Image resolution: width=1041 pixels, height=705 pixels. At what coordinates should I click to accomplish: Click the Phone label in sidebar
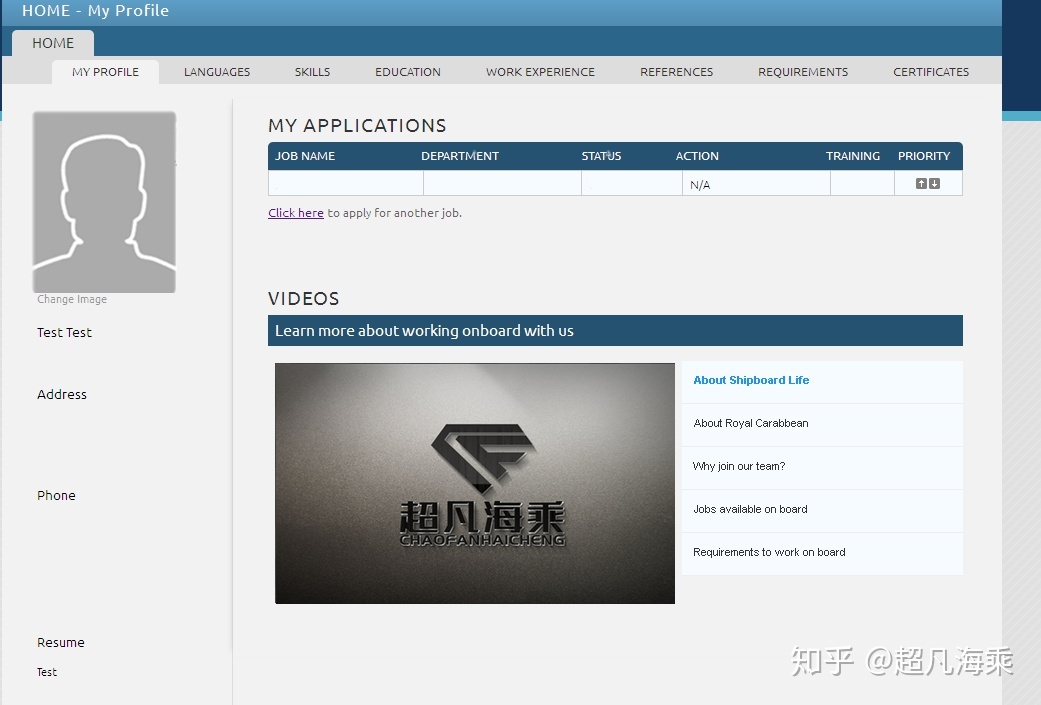point(56,495)
